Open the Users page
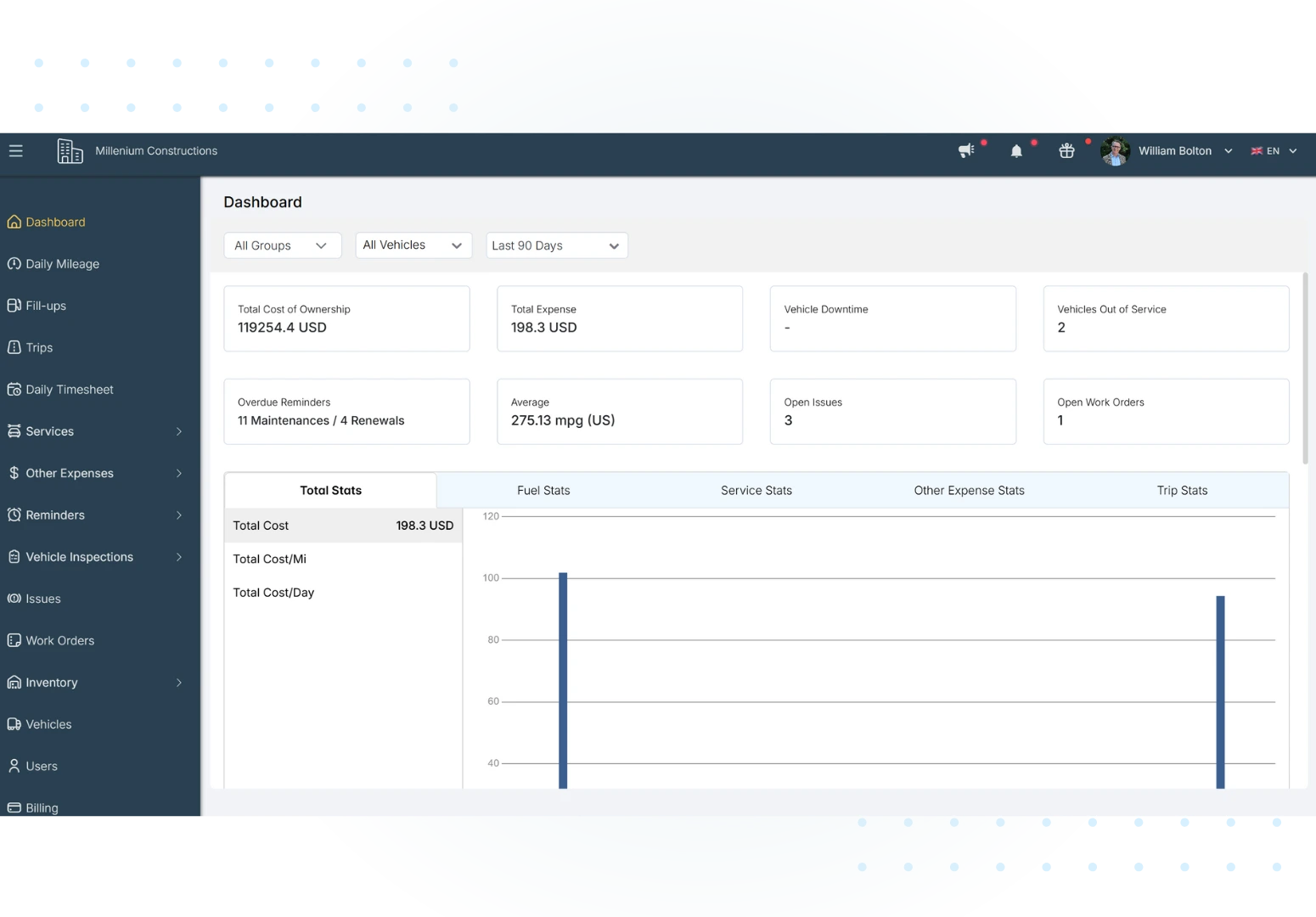Viewport: 1316px width, 917px height. click(x=42, y=766)
